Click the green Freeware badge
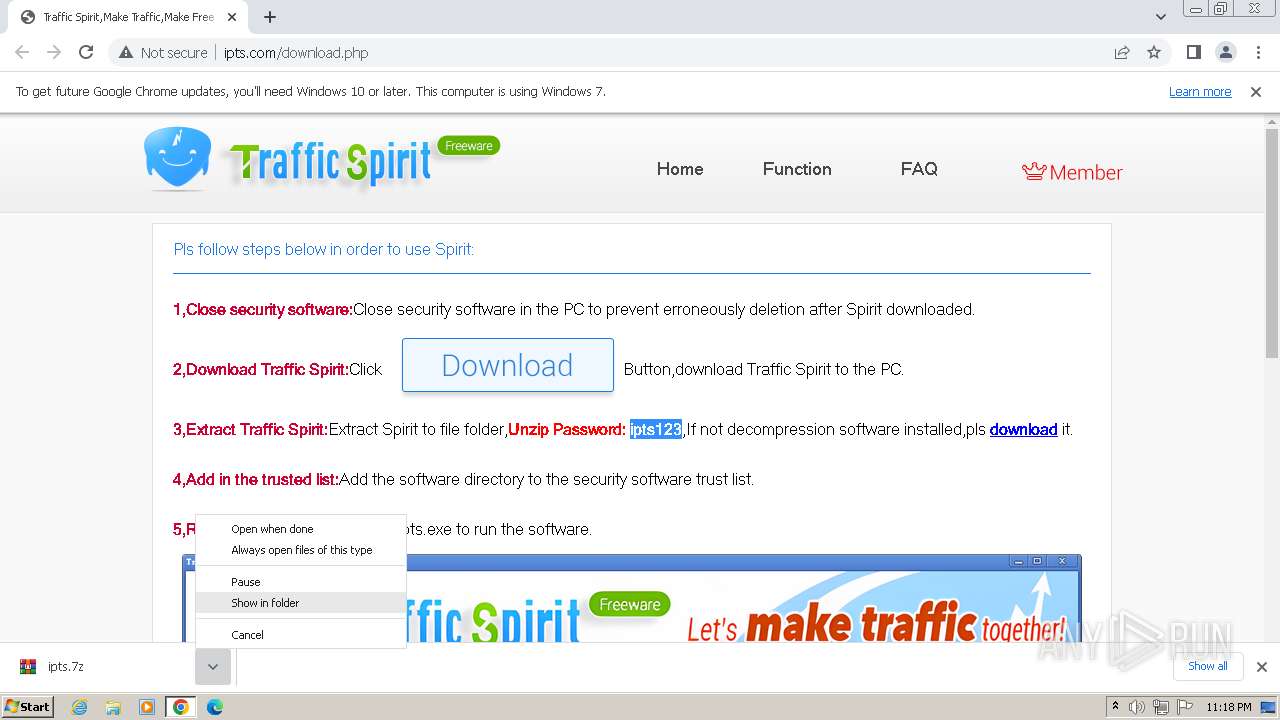Image resolution: width=1280 pixels, height=720 pixels. click(x=469, y=146)
